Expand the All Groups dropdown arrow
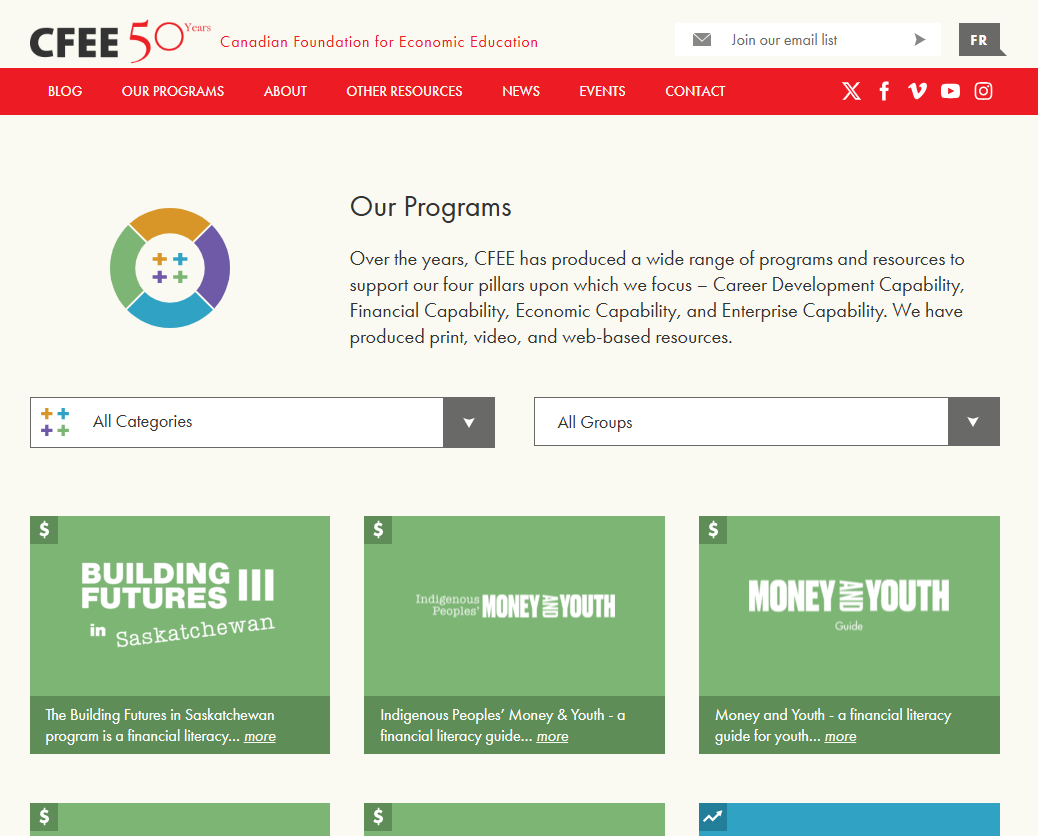This screenshot has width=1038, height=836. click(x=973, y=422)
